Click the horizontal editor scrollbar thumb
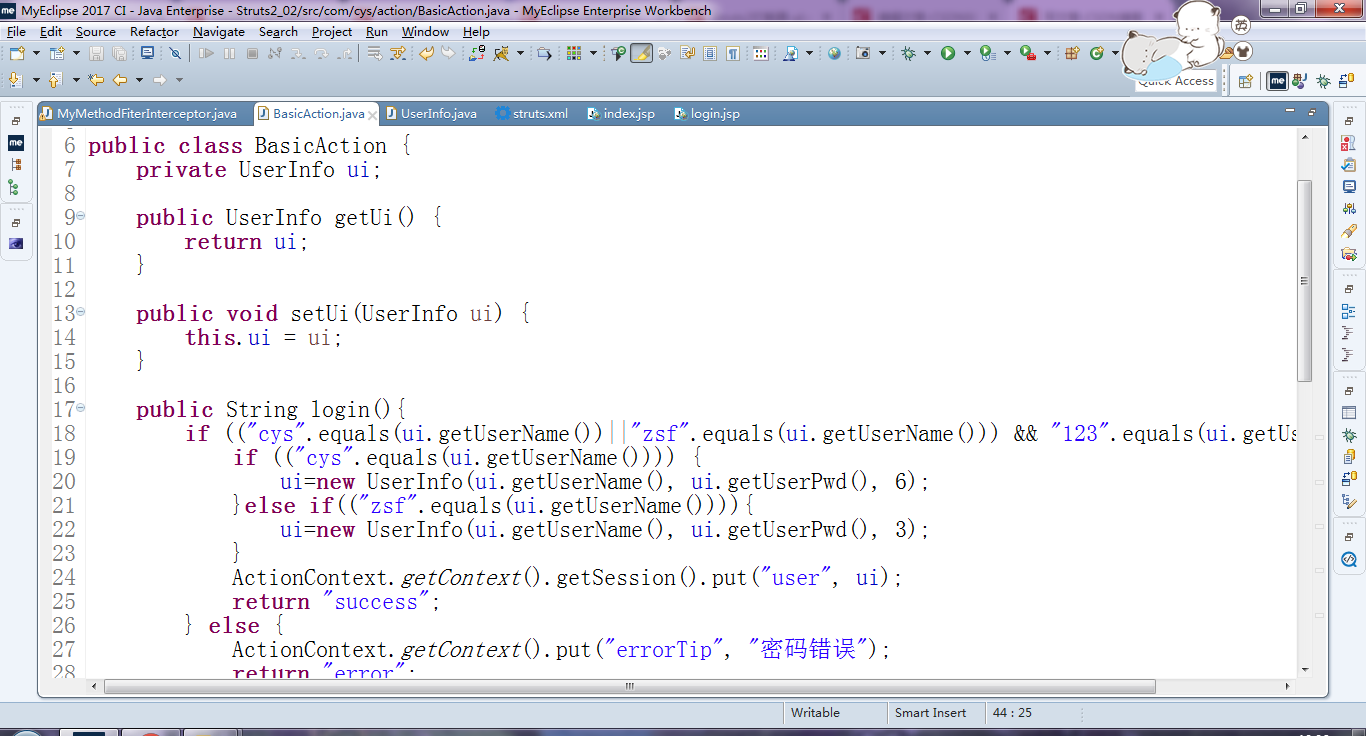This screenshot has height=736, width=1366. tap(630, 687)
